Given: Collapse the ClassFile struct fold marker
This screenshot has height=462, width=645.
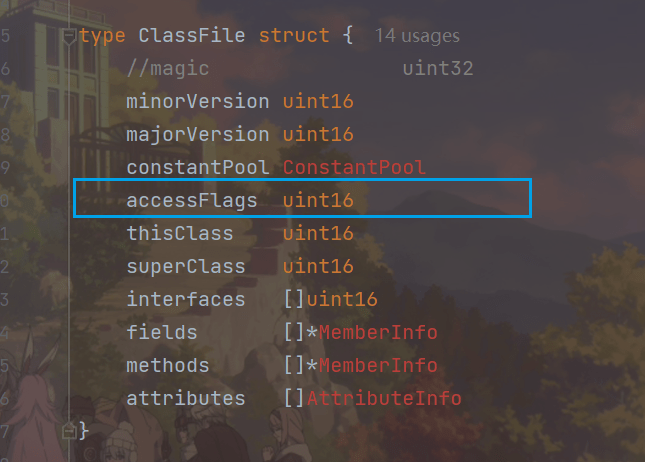Looking at the screenshot, I should pyautogui.click(x=68, y=36).
